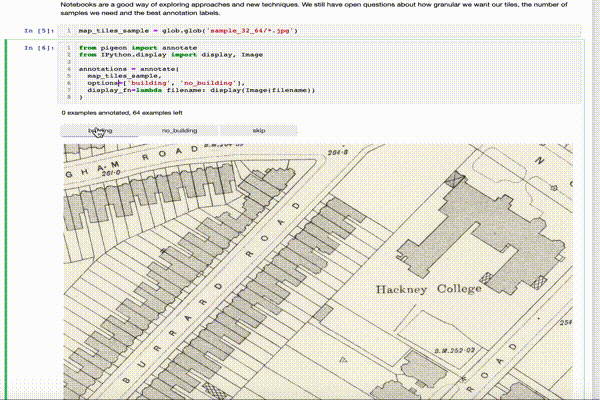Click into the glob.glob code line
This screenshot has height=400, width=600.
(x=180, y=31)
